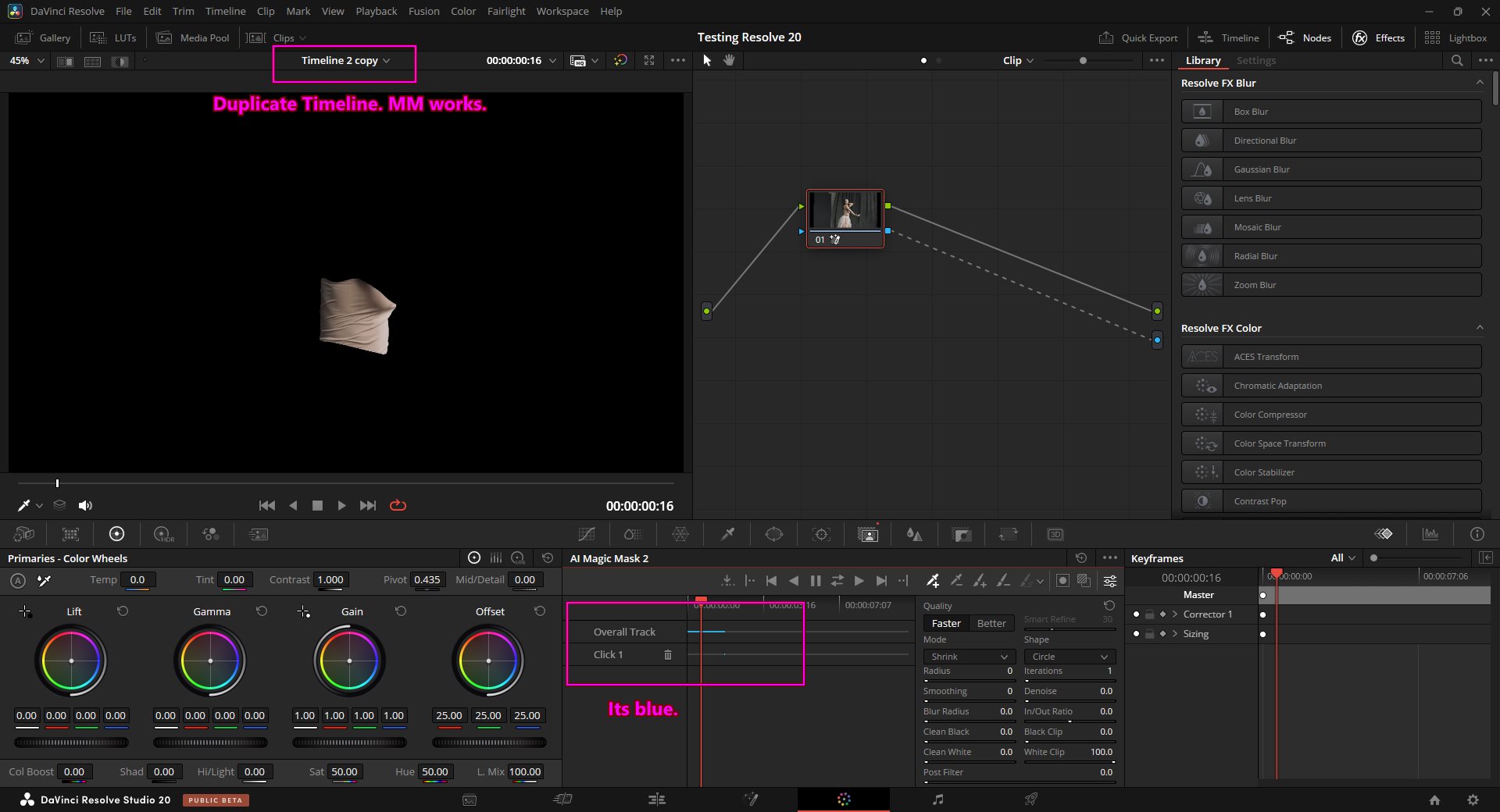Open the Curves palette
The height and width of the screenshot is (812, 1500).
pos(587,534)
